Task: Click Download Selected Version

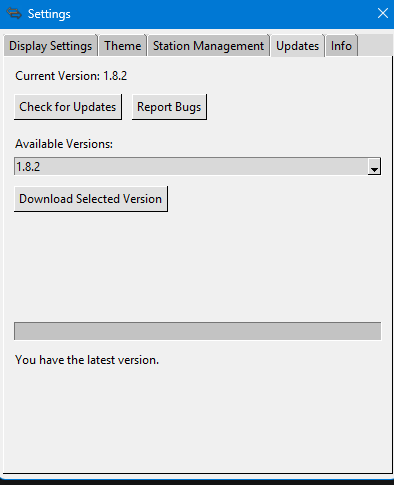Action: [x=90, y=199]
